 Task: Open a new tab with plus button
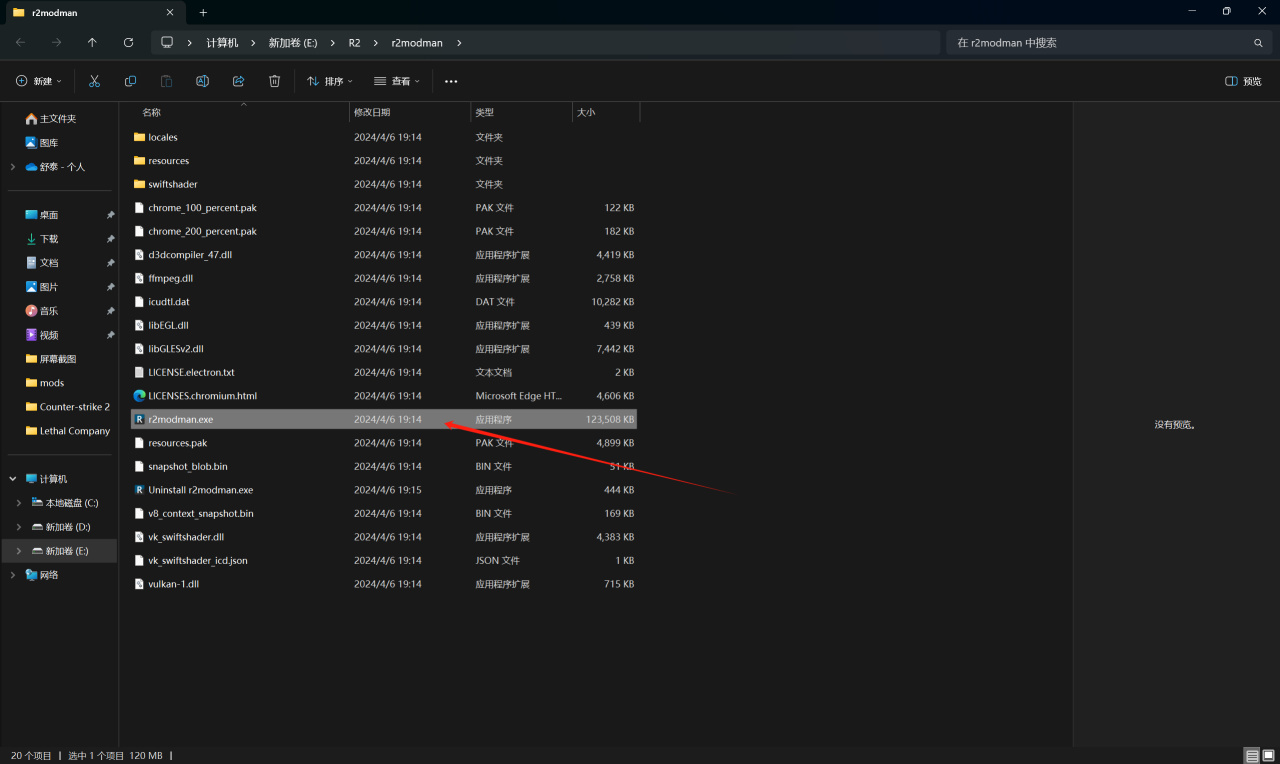(203, 12)
